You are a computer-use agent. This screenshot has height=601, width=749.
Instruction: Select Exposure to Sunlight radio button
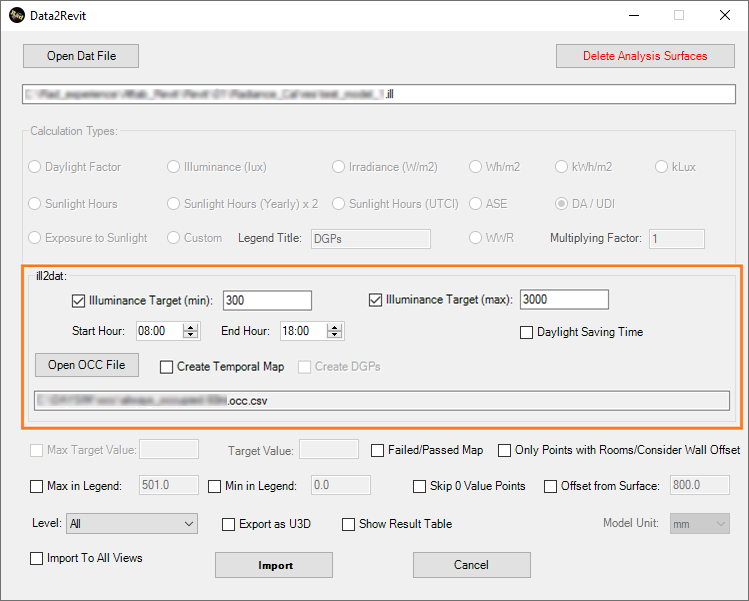[x=34, y=237]
